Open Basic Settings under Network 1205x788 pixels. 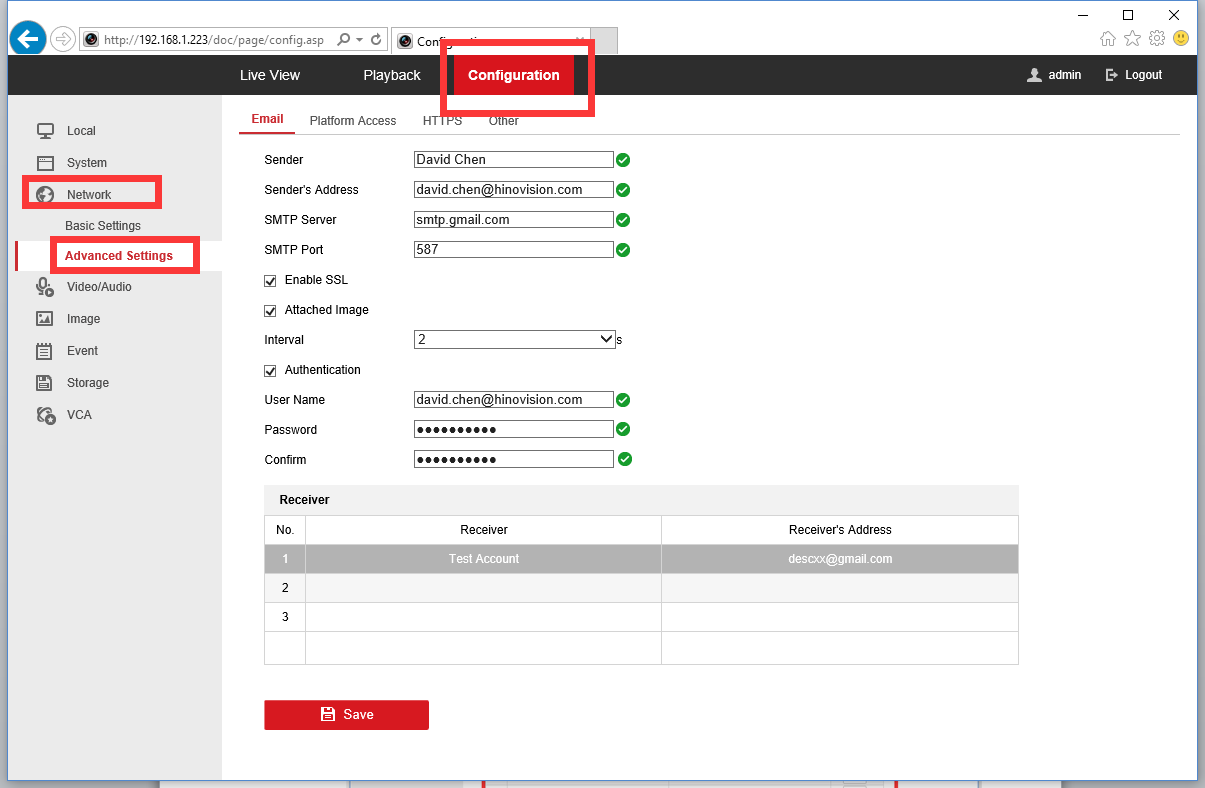coord(103,226)
